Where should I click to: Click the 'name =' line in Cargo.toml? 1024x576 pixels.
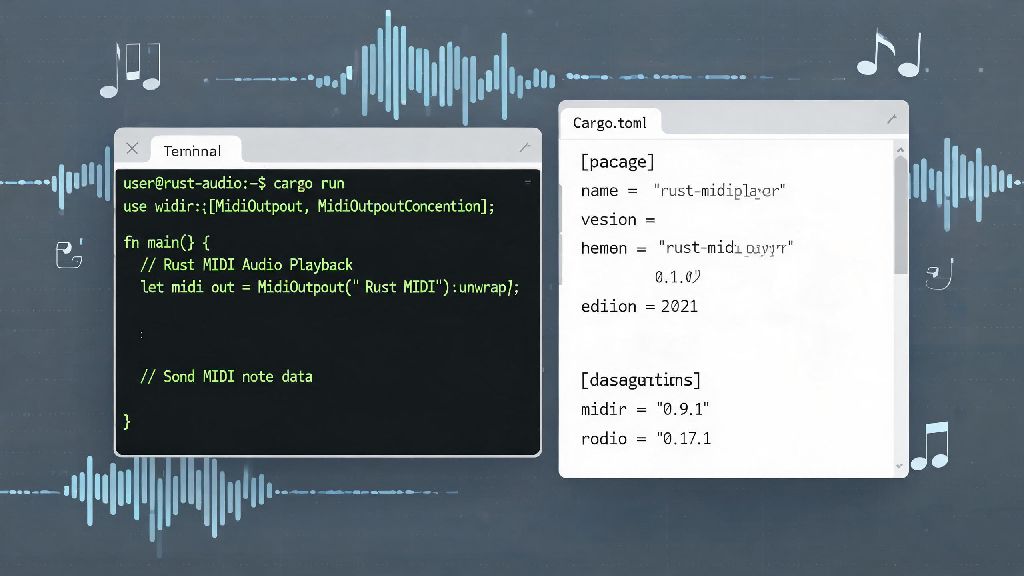[x=682, y=190]
